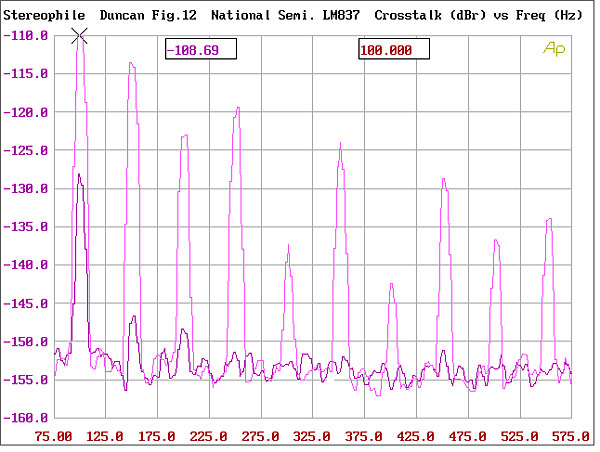Screen dimensions: 600x452
Task: Click the 125.0 x-axis label
Action: (x=105, y=436)
